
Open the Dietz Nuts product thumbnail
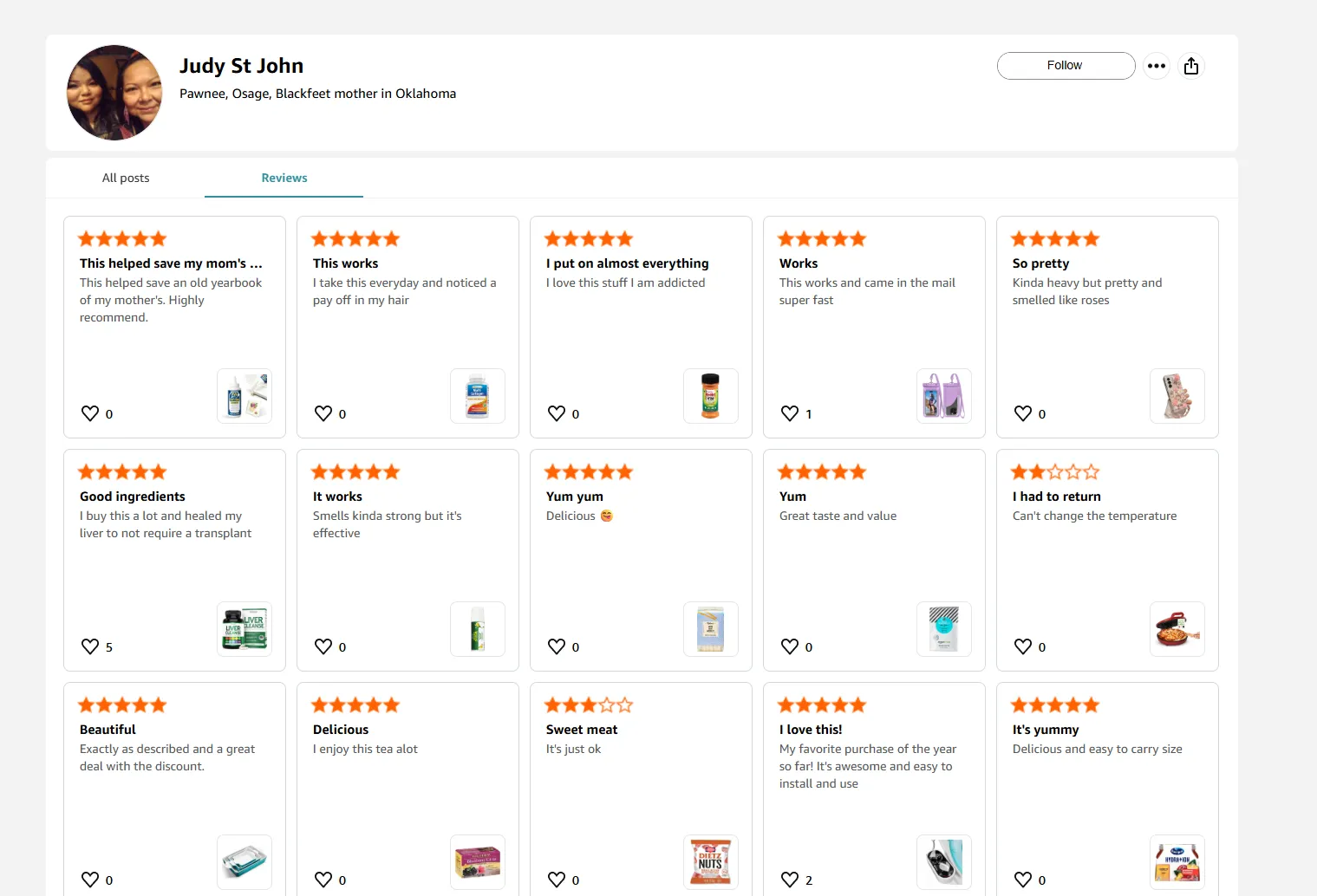tap(710, 862)
